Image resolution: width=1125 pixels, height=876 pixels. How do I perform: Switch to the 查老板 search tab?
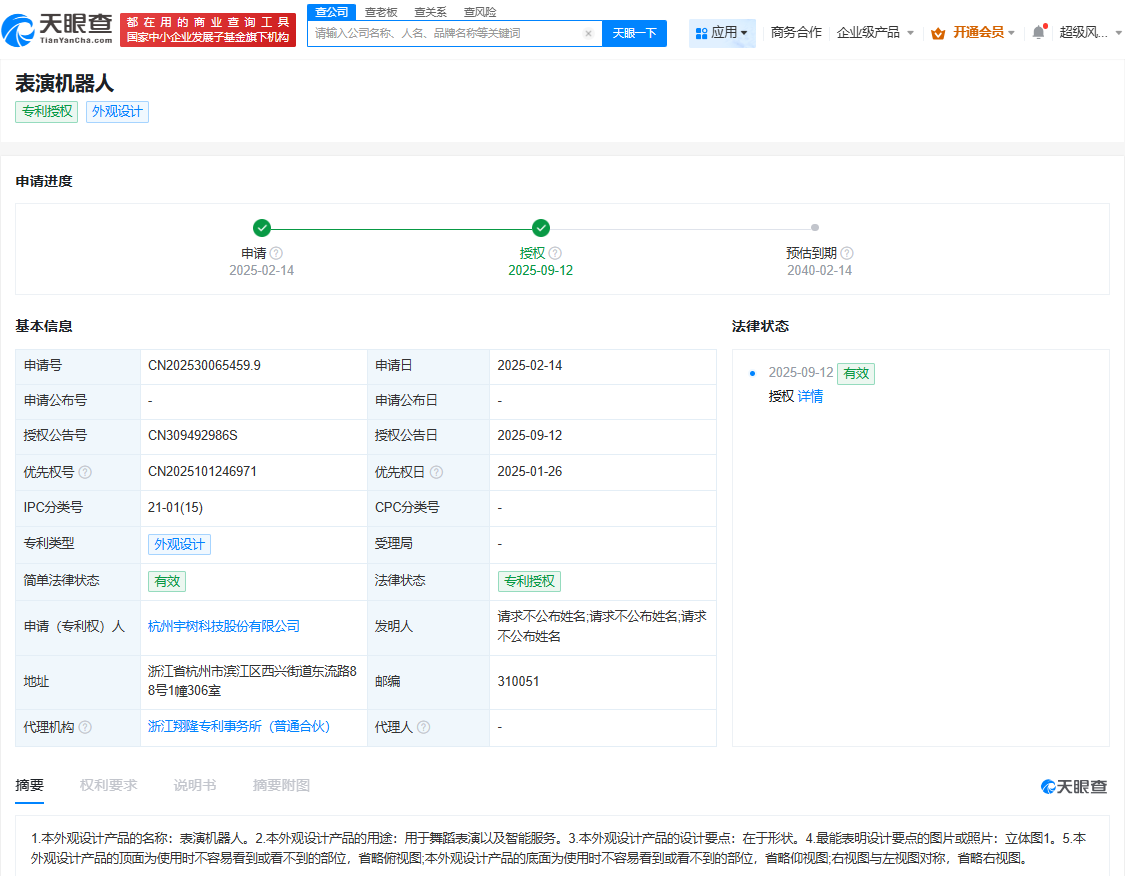(380, 12)
